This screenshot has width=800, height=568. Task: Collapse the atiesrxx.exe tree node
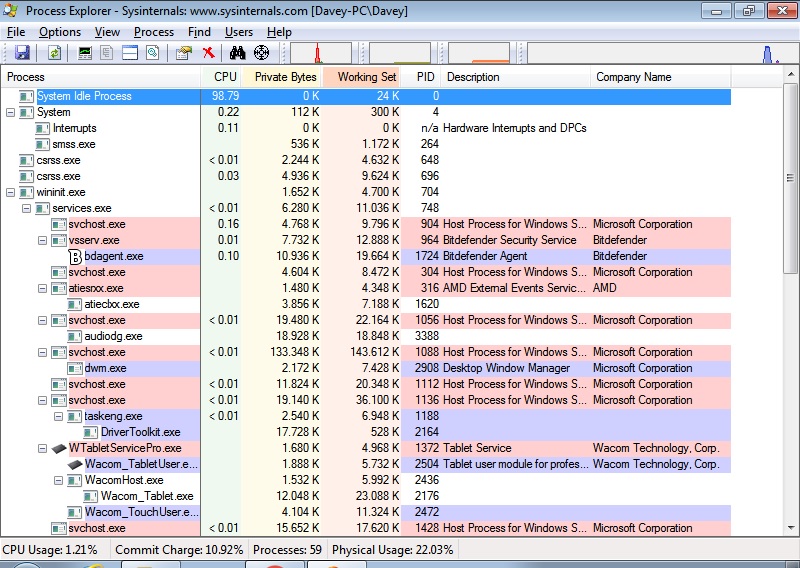click(43, 288)
